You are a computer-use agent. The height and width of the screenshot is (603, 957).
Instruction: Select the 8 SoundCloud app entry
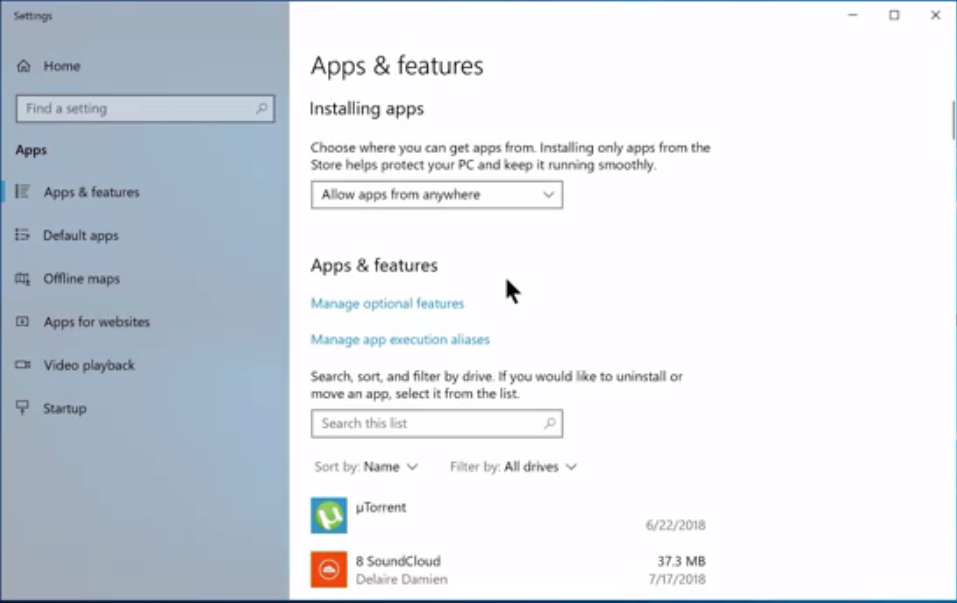(x=508, y=570)
